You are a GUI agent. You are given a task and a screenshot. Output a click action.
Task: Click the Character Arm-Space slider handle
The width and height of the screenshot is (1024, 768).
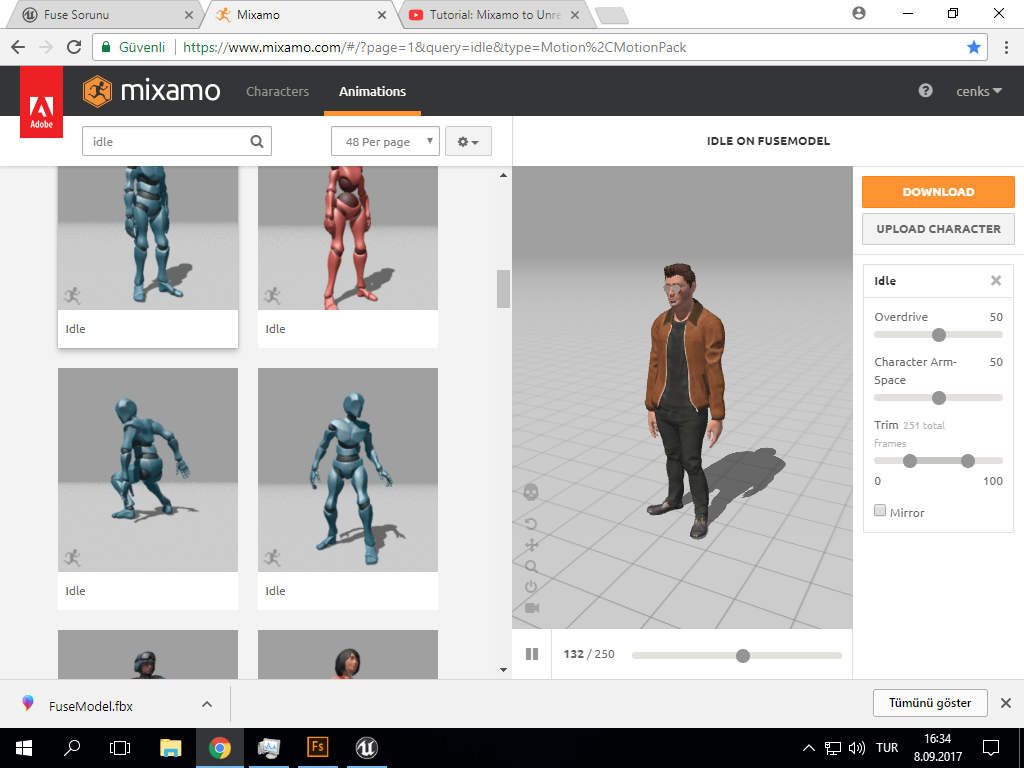(x=939, y=398)
